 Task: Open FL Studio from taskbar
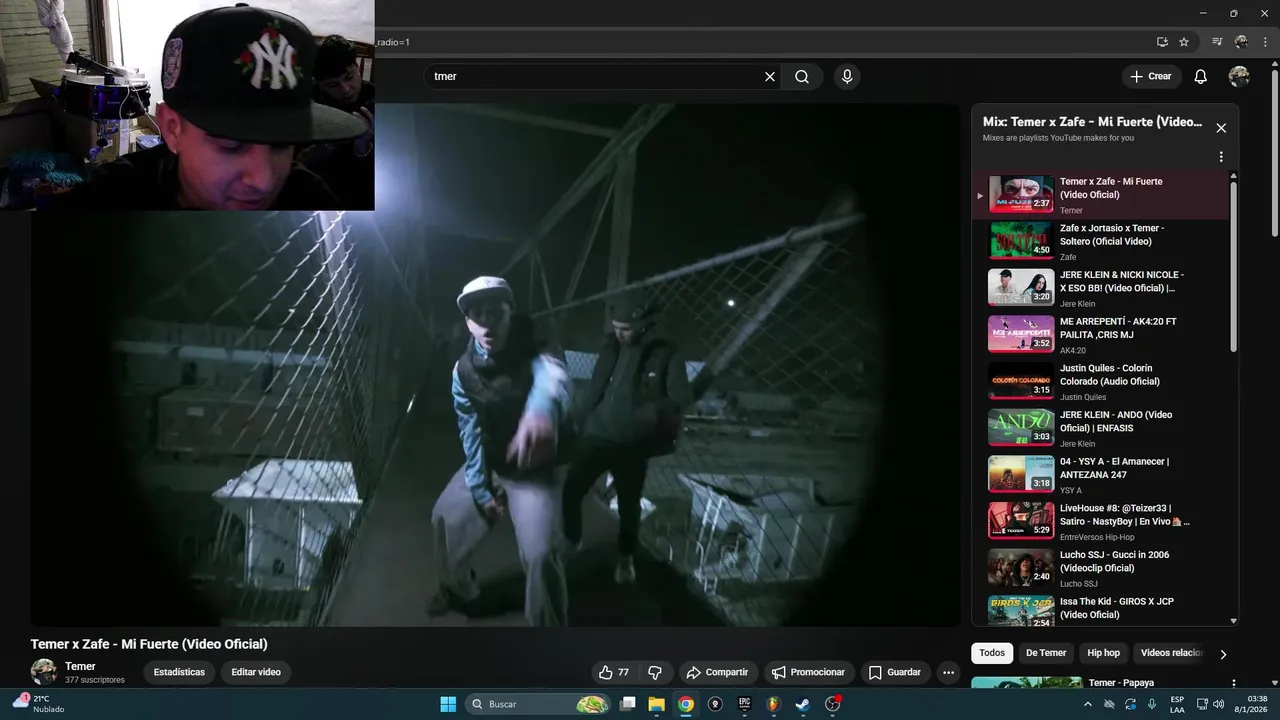tap(773, 704)
